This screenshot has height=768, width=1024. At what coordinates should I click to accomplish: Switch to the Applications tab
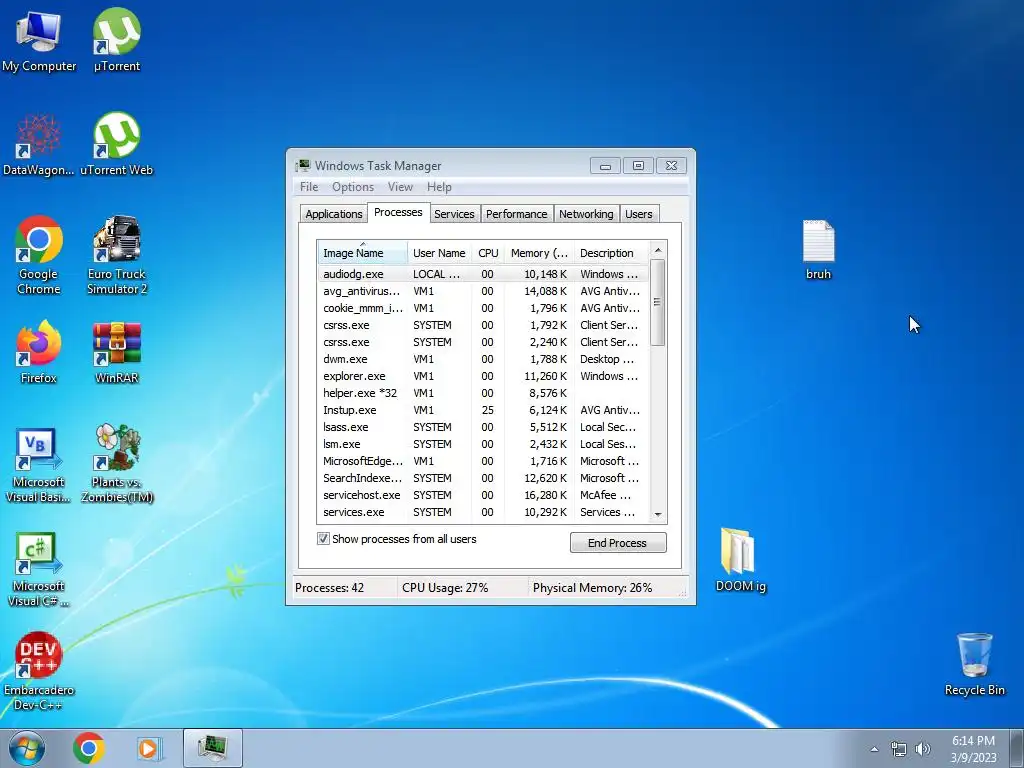point(333,214)
